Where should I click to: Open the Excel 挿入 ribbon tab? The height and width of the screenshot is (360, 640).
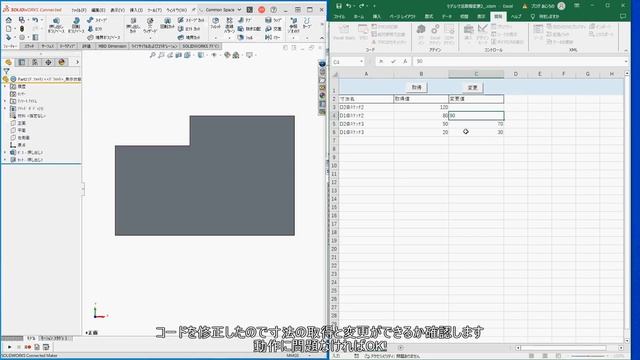pyautogui.click(x=376, y=17)
